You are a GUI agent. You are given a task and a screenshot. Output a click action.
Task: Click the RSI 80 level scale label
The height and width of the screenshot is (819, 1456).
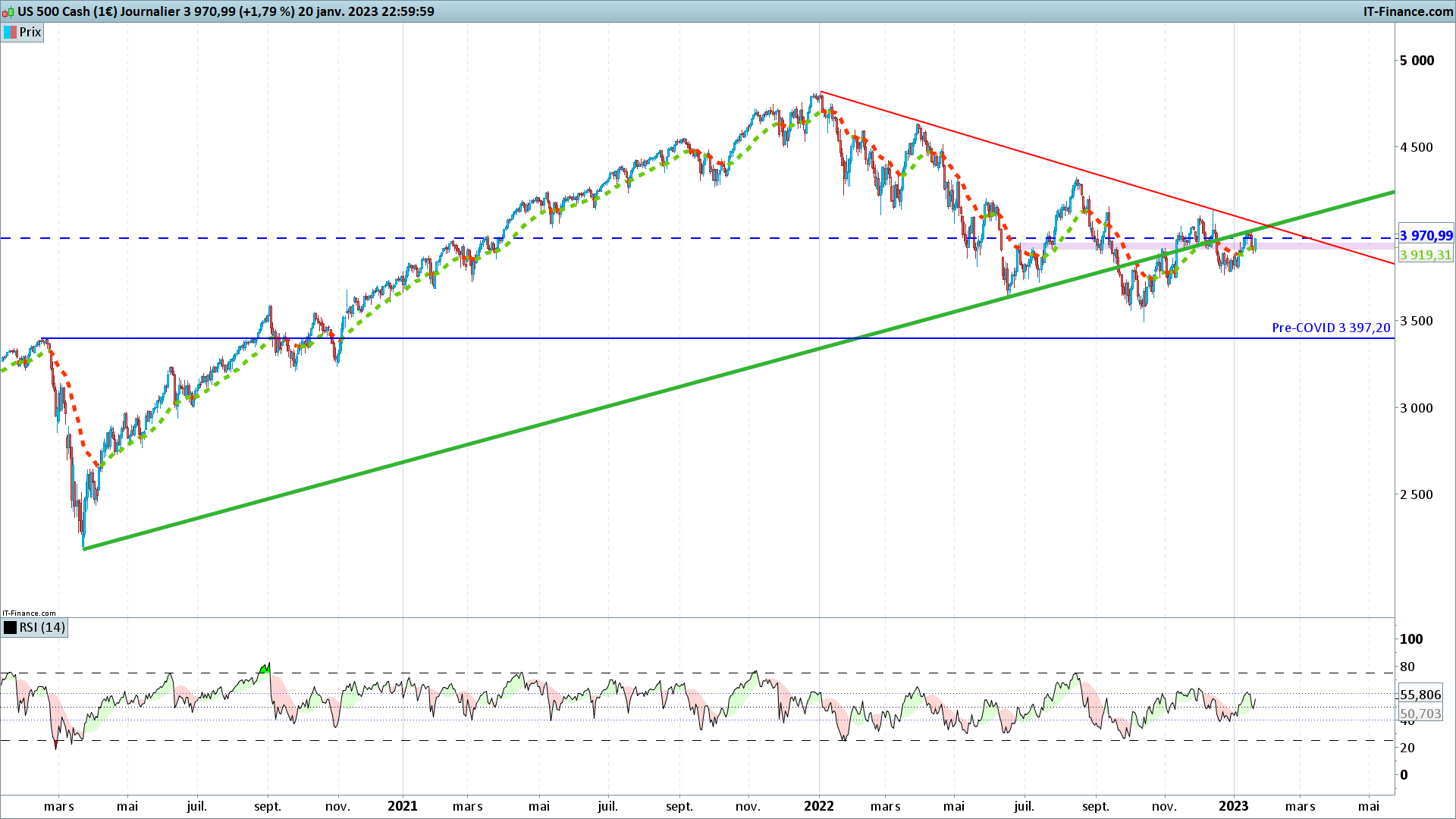coord(1407,667)
